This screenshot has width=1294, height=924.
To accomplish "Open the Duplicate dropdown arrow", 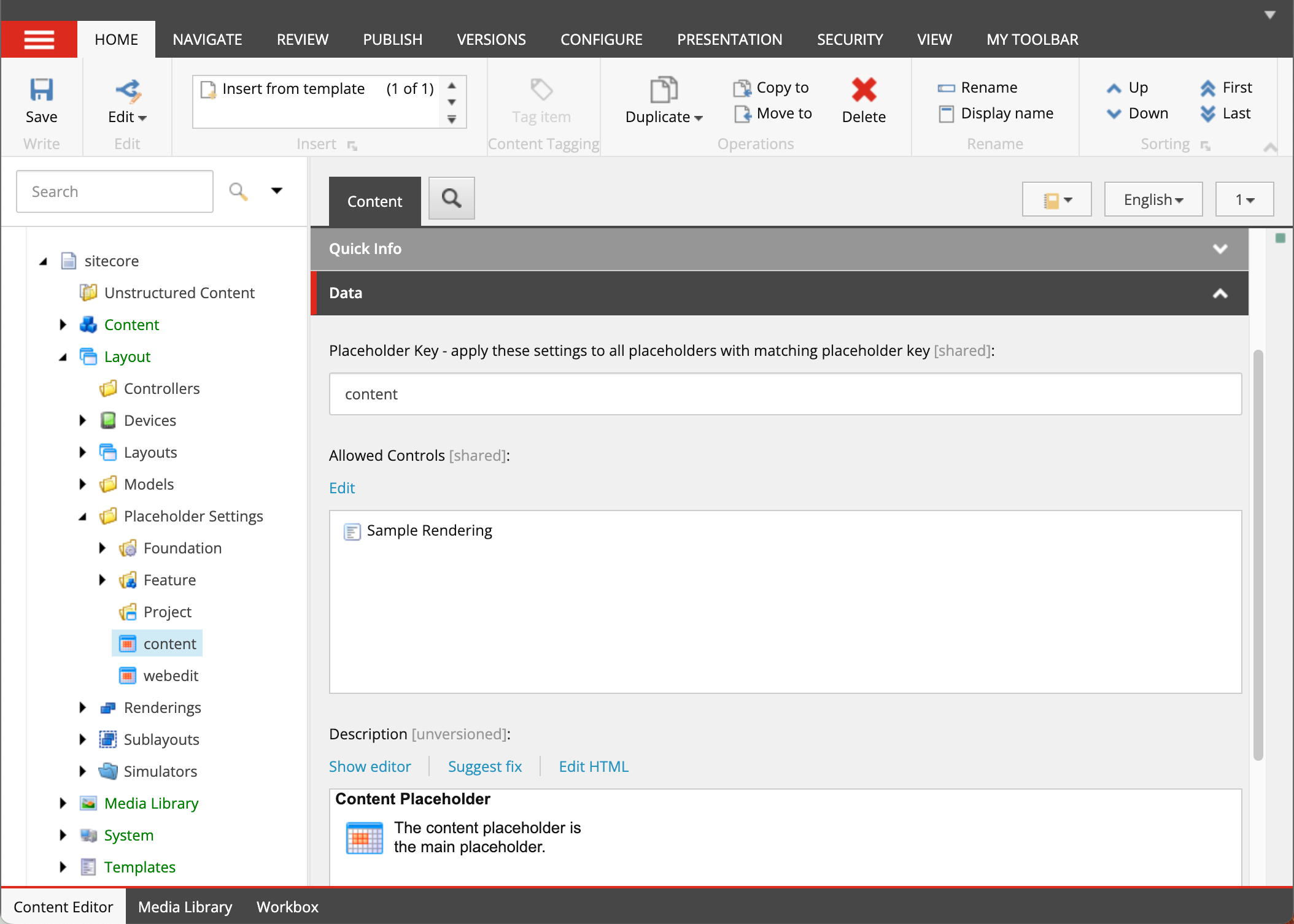I will pos(699,118).
